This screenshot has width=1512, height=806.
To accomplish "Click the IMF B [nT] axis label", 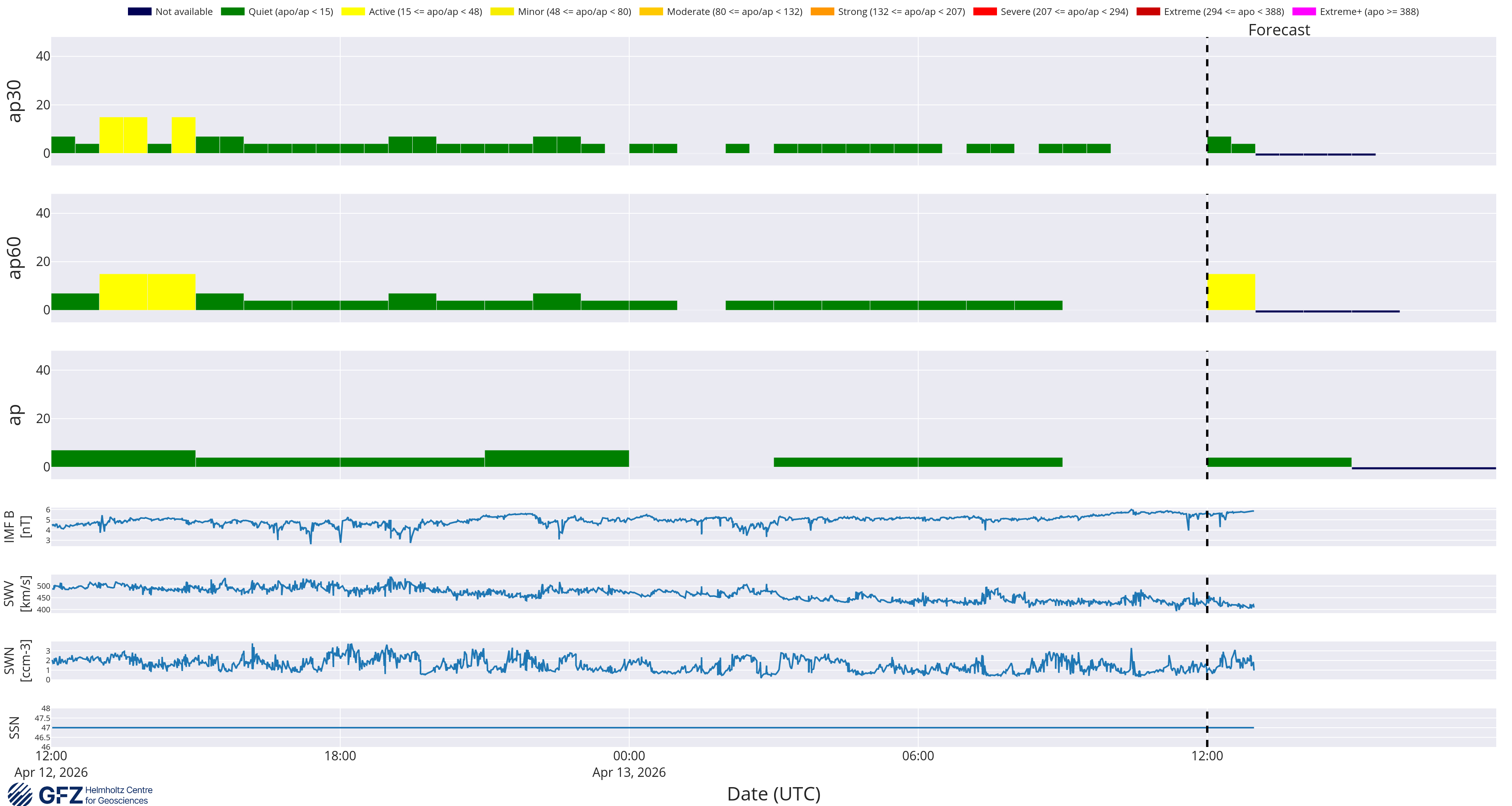I will pyautogui.click(x=17, y=527).
